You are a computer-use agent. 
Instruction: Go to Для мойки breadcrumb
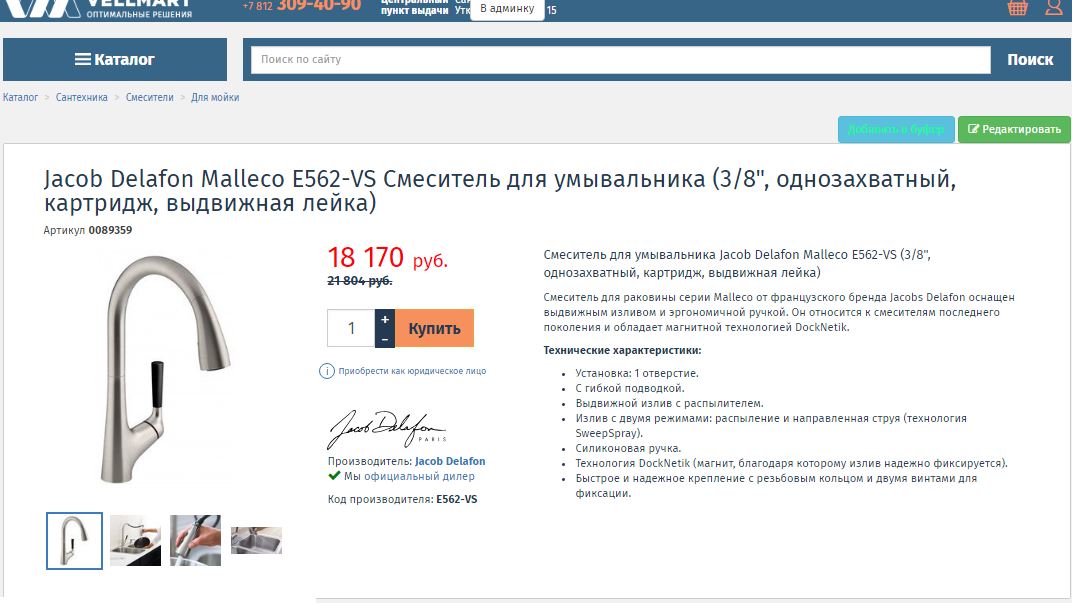[x=215, y=97]
